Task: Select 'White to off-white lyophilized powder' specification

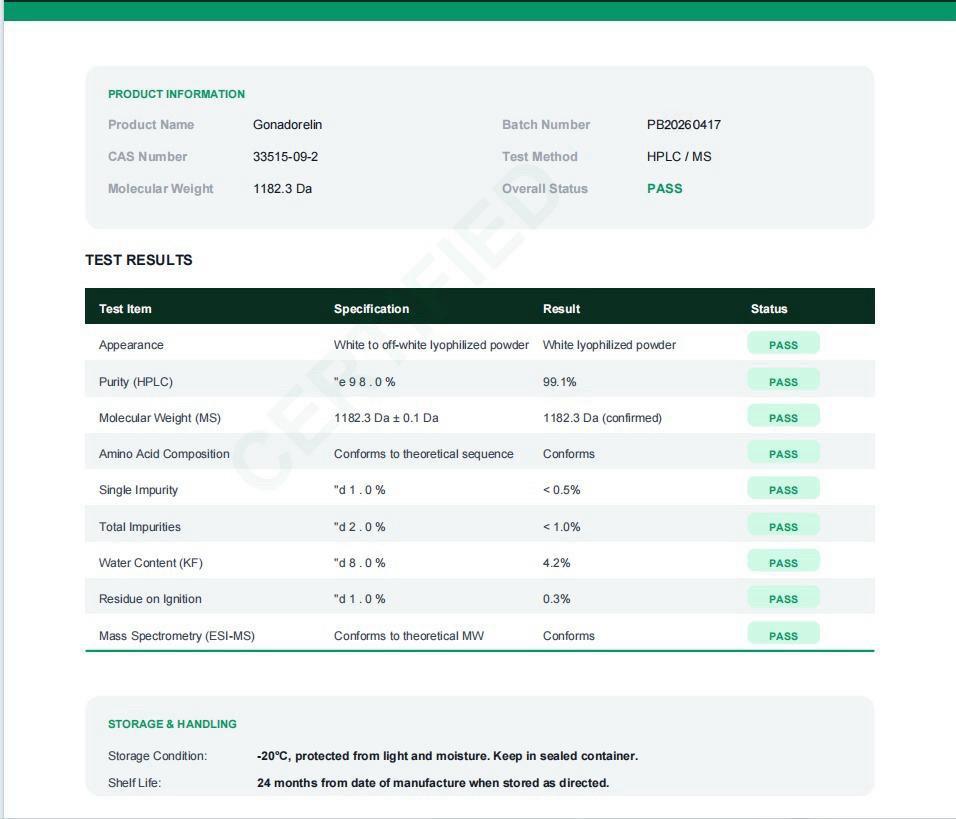Action: 431,345
